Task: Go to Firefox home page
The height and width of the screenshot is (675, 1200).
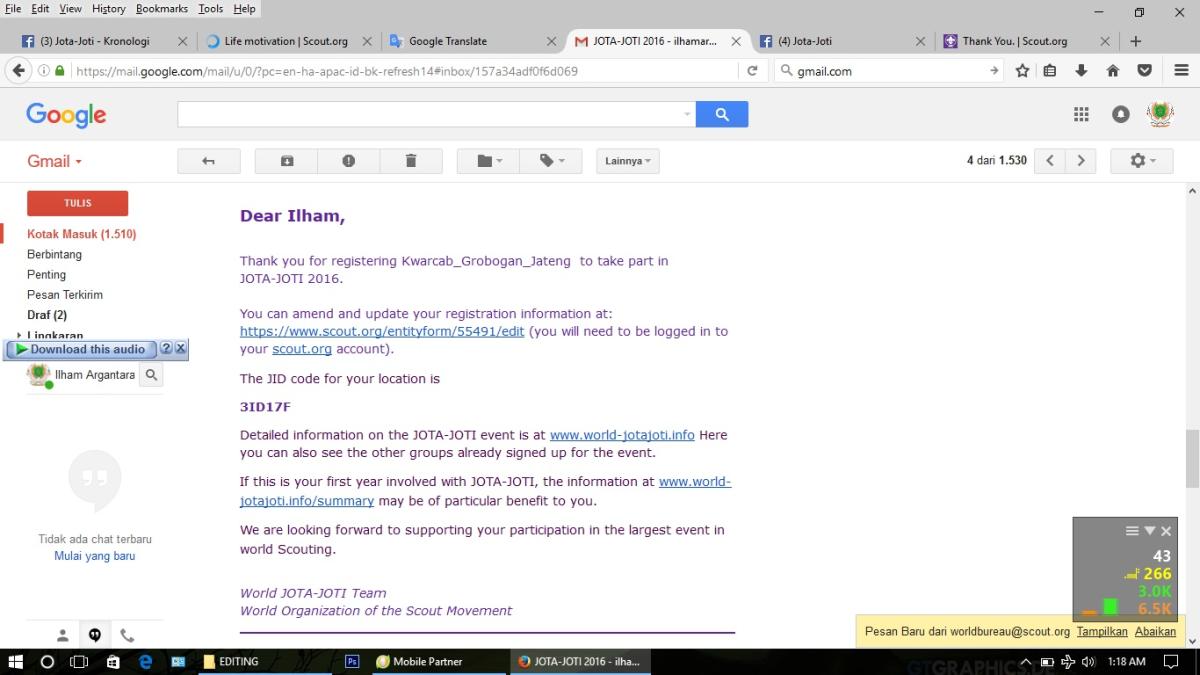Action: coord(1112,71)
